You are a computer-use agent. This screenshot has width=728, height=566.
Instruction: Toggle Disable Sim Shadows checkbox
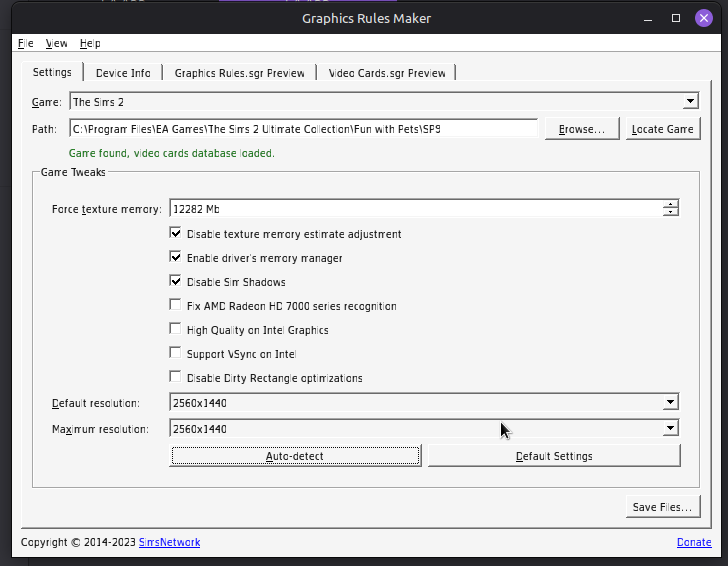pos(176,281)
